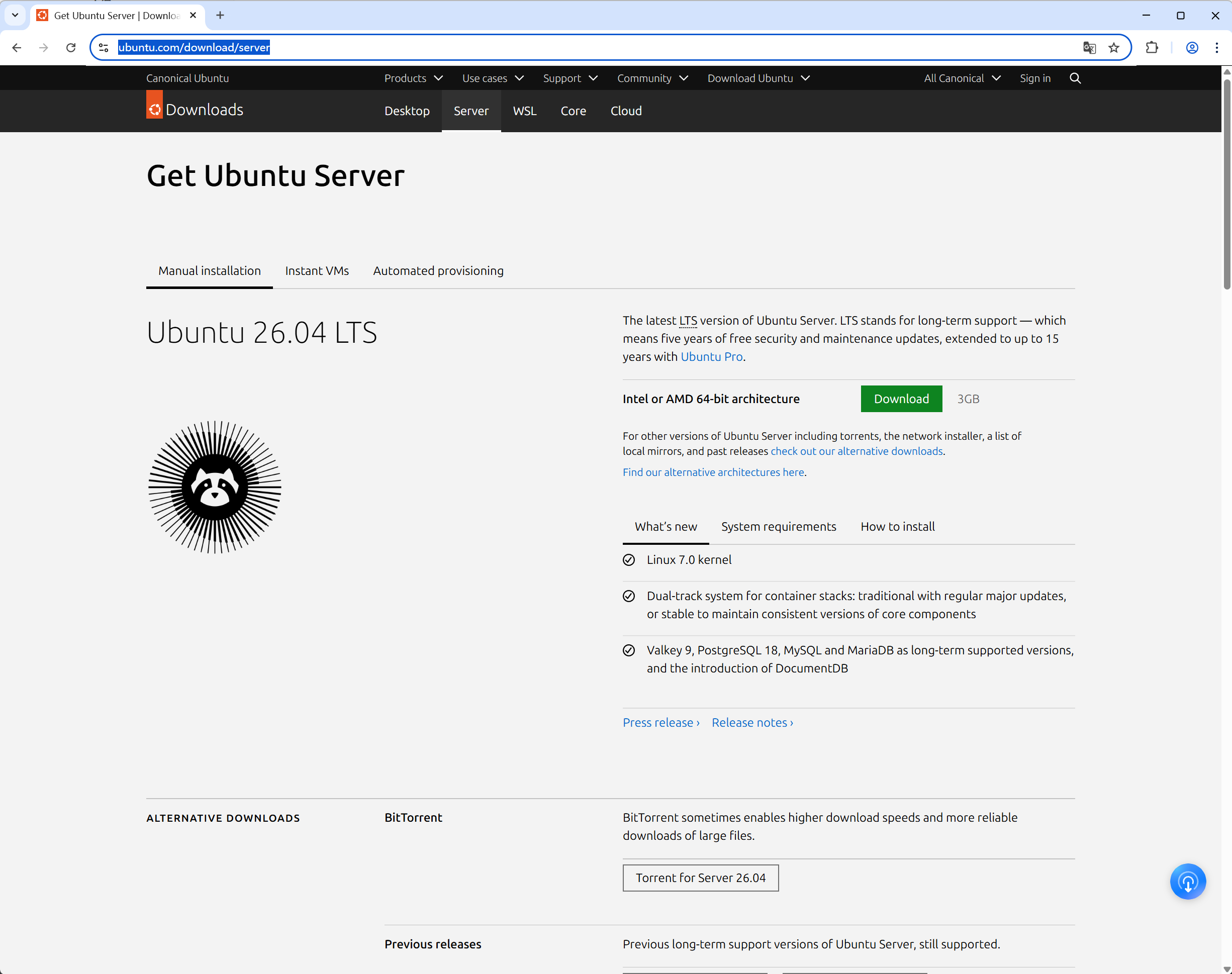Click the site search magnifier icon
The height and width of the screenshot is (974, 1232).
point(1075,78)
